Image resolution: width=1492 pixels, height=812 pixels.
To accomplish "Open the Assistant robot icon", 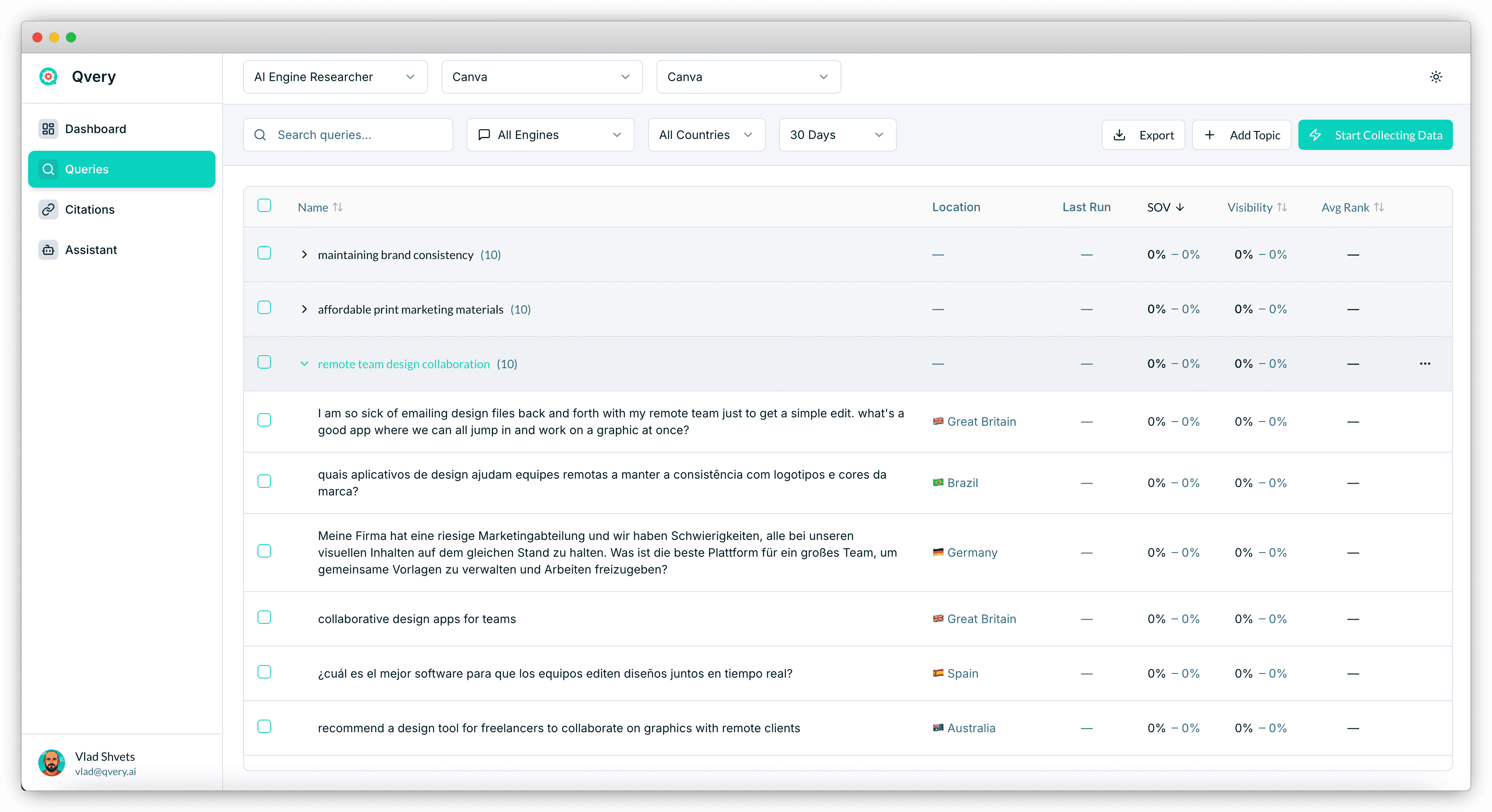I will pyautogui.click(x=48, y=250).
